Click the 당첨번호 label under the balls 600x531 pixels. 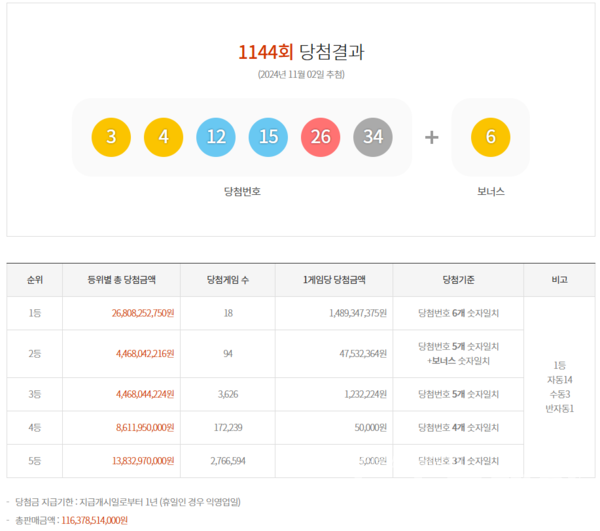coord(242,191)
